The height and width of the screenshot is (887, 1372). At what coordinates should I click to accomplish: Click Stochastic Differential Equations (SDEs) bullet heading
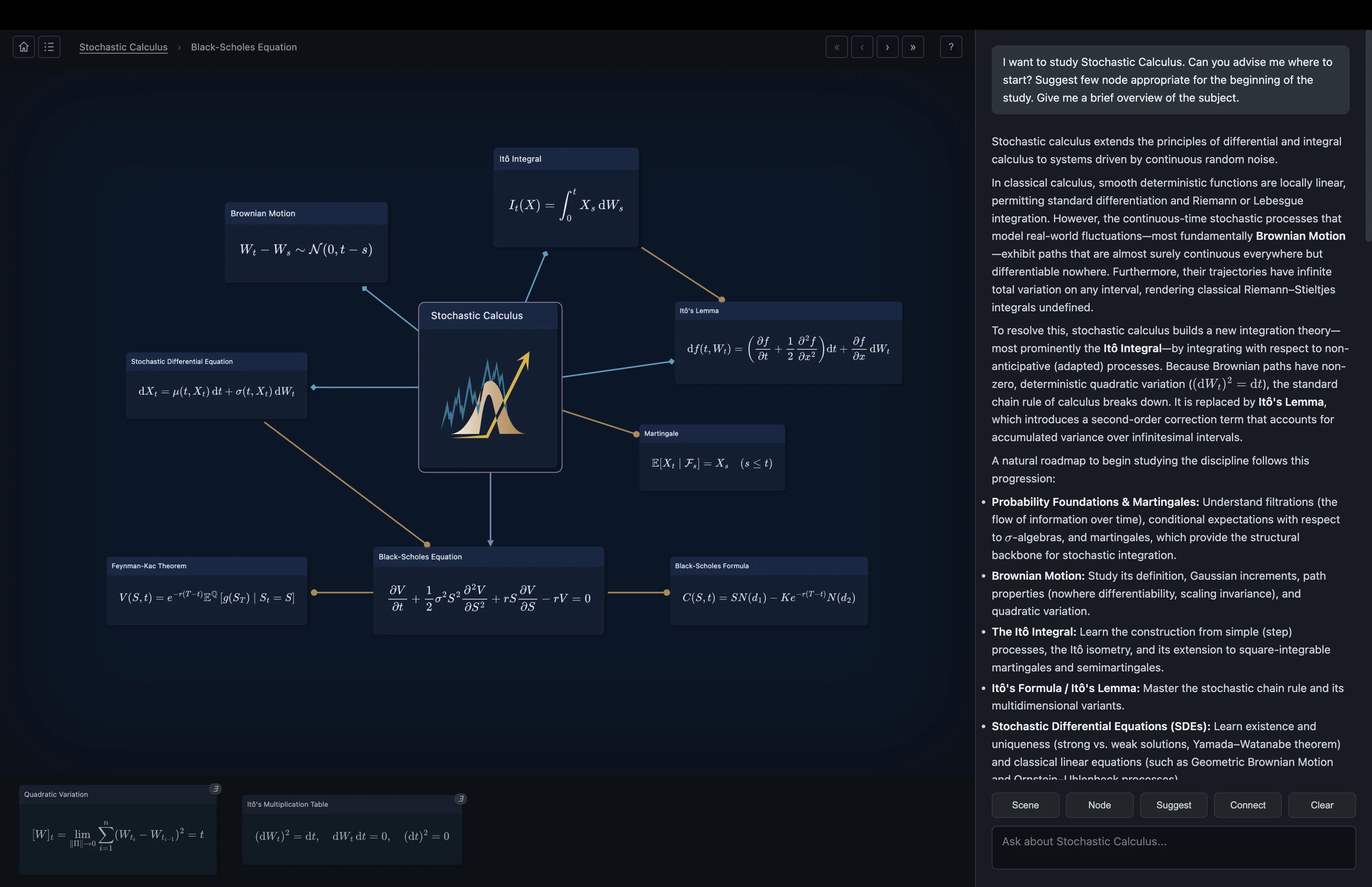tap(1101, 726)
